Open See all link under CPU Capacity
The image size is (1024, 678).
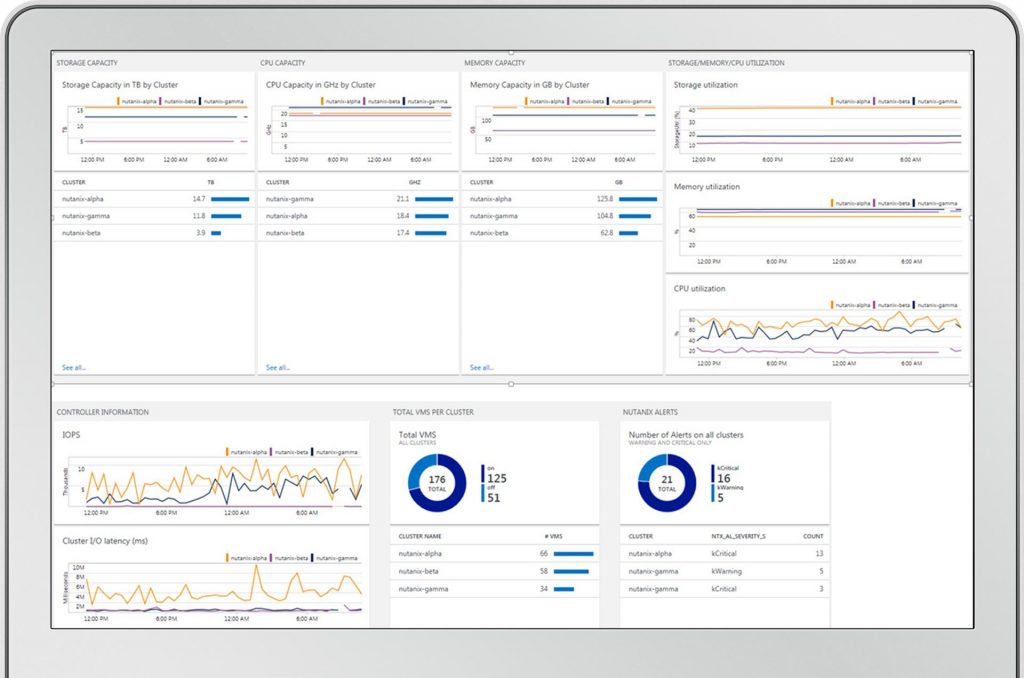(x=278, y=368)
